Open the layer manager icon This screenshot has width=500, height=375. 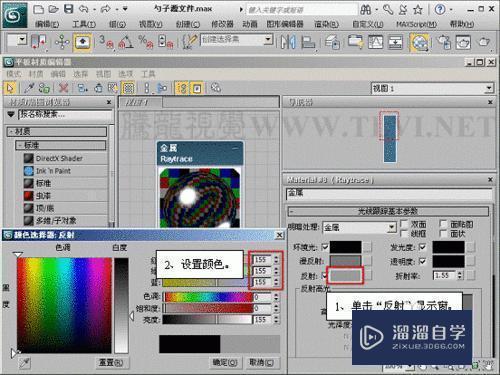(x=332, y=42)
